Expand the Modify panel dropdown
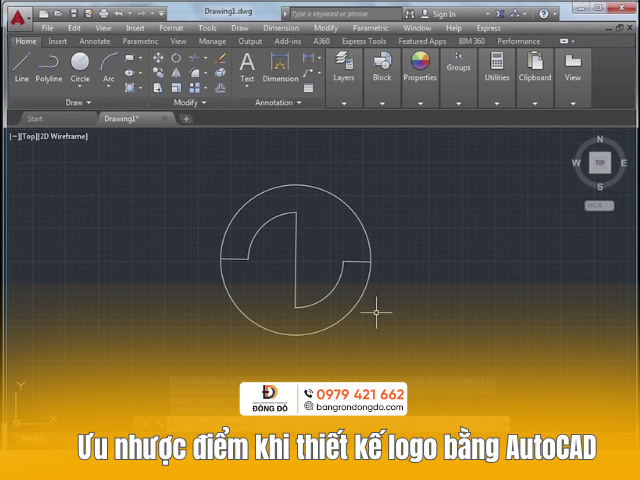This screenshot has width=640, height=480. pos(190,102)
